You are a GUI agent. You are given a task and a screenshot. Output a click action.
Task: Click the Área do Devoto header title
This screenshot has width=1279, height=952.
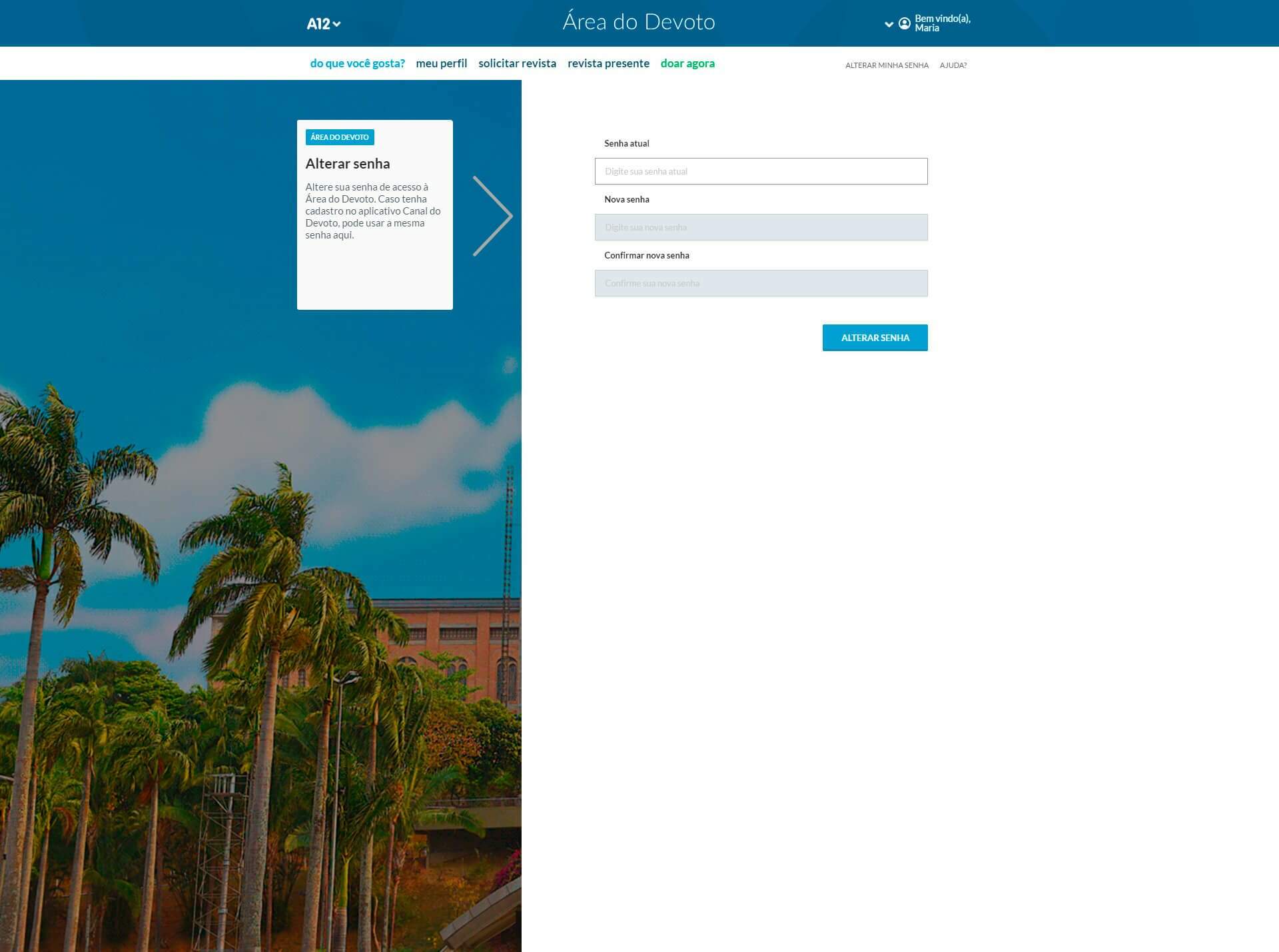[x=638, y=22]
